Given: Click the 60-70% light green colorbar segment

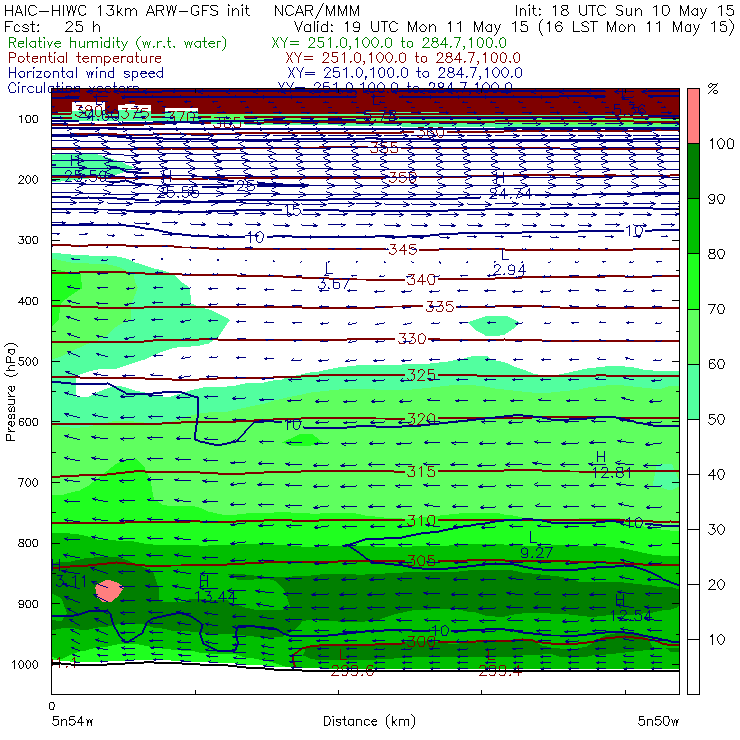Looking at the screenshot, I should 693,336.
